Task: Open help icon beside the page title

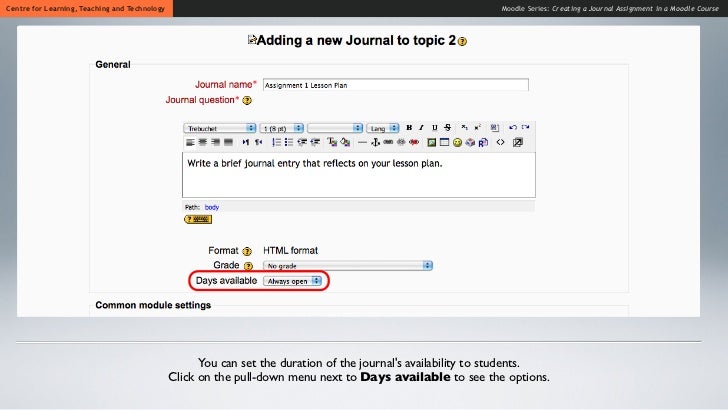Action: tap(462, 41)
